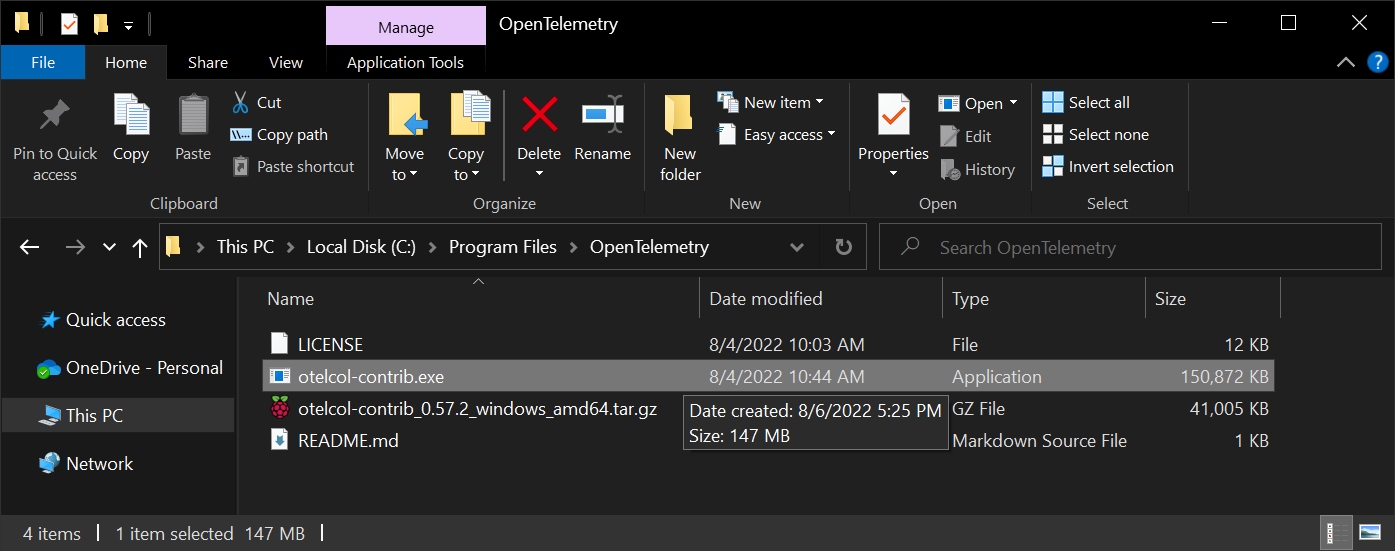Click the Raspberry icon of tar.gz file
Screen dimensions: 1395x551
280,408
